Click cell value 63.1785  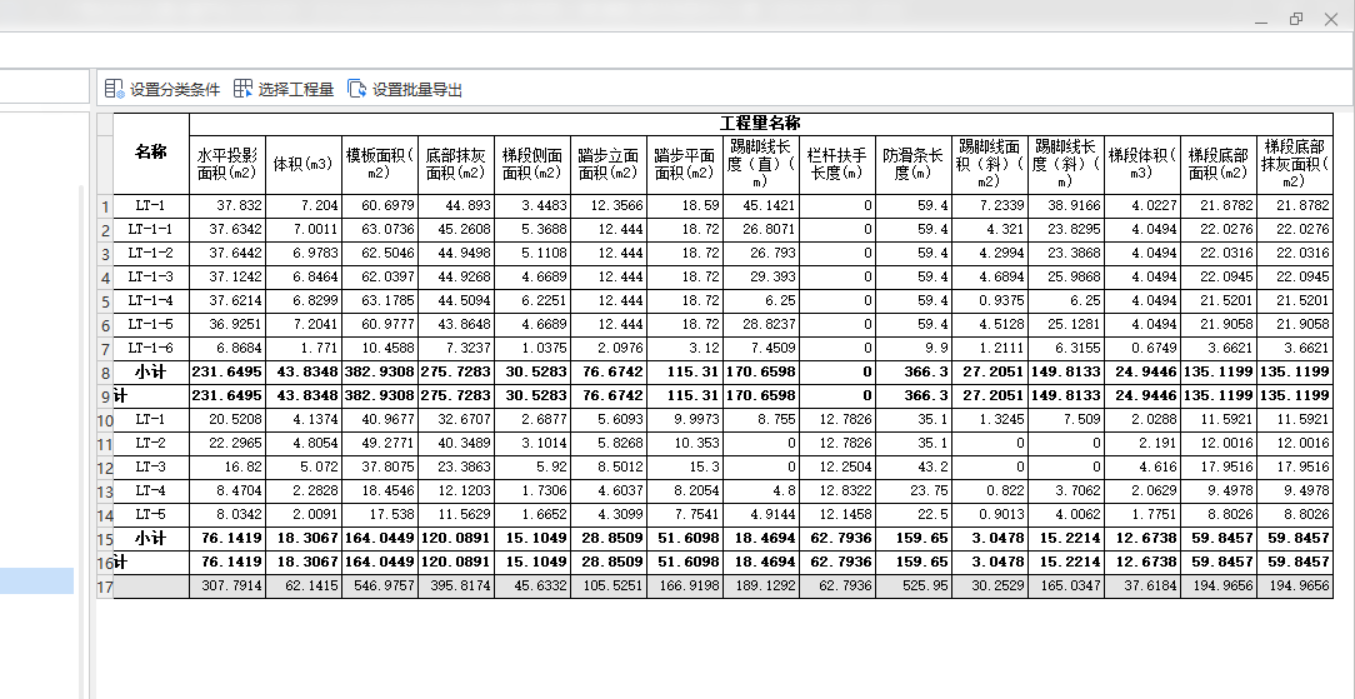pyautogui.click(x=380, y=301)
